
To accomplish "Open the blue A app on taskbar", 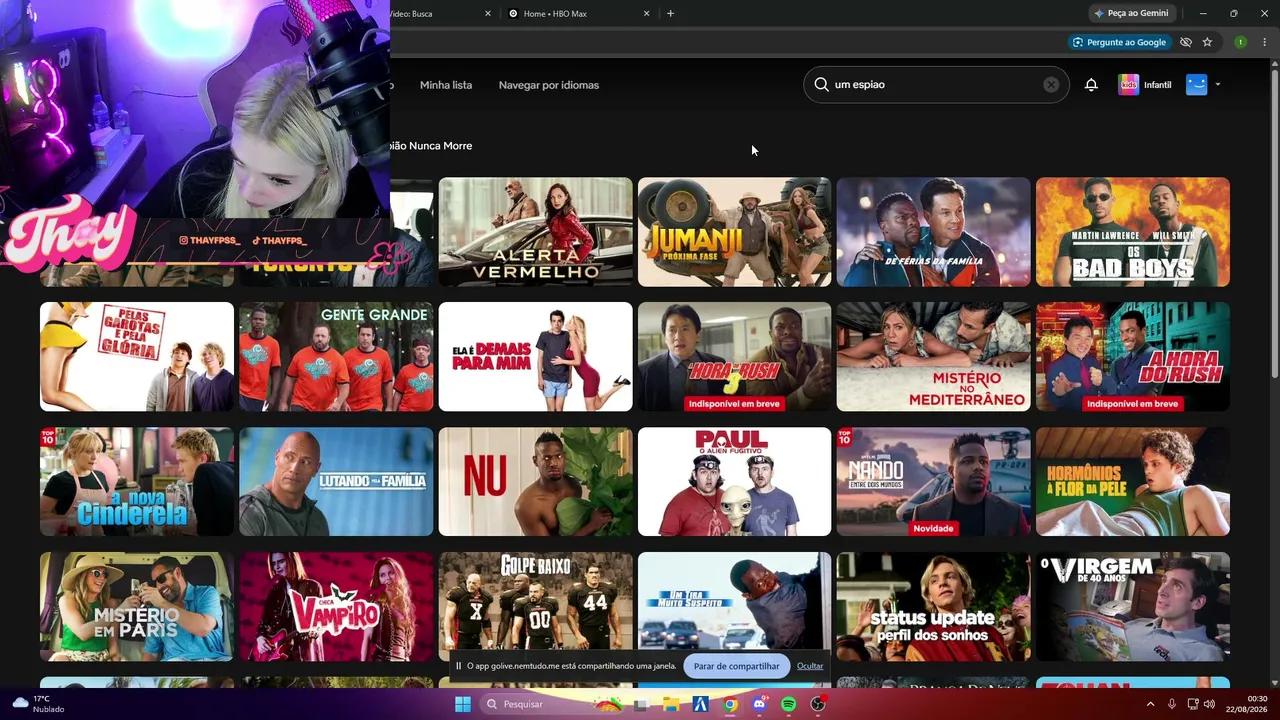I will click(x=700, y=704).
